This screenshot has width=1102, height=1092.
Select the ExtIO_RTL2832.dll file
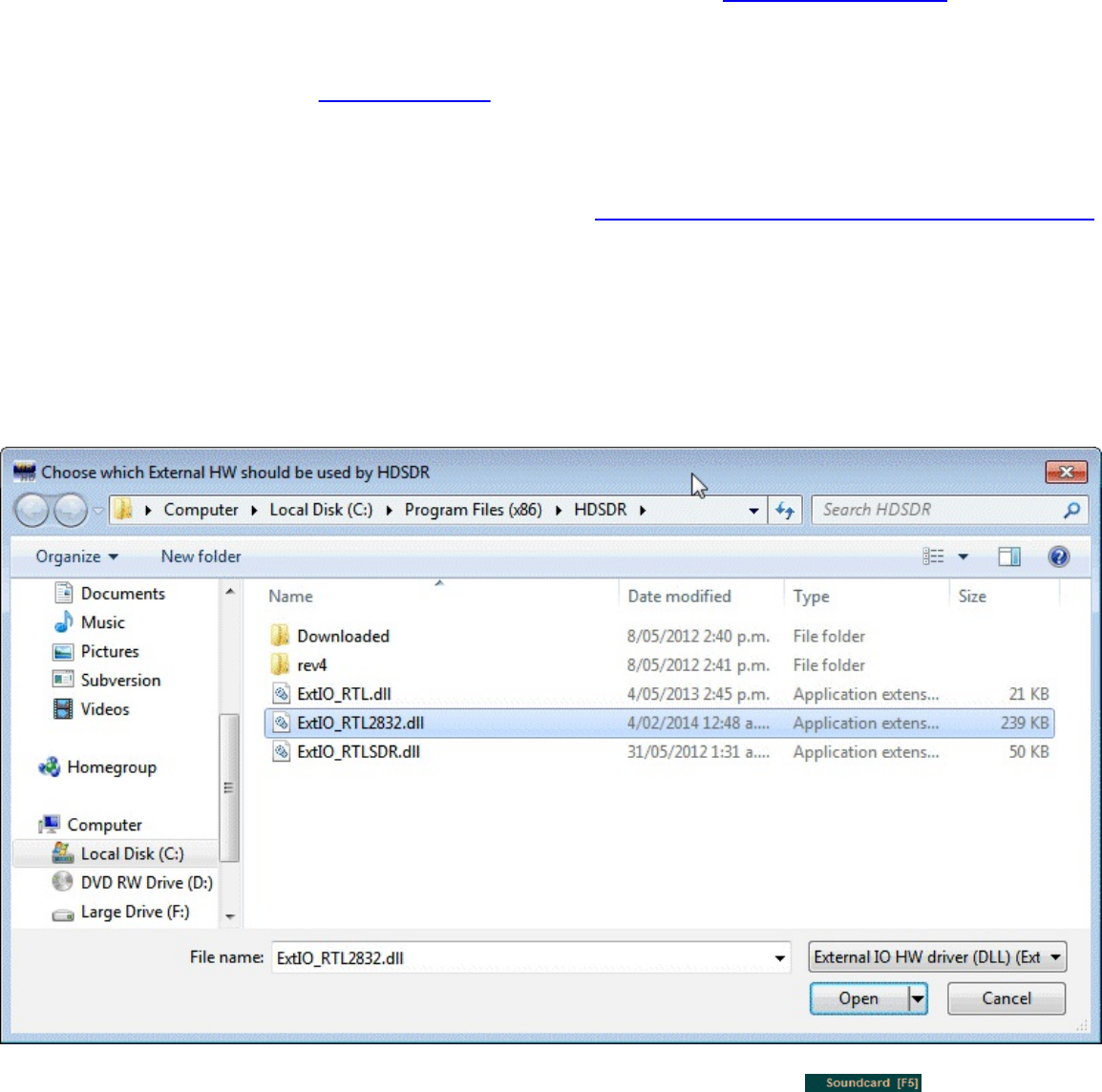point(659,724)
